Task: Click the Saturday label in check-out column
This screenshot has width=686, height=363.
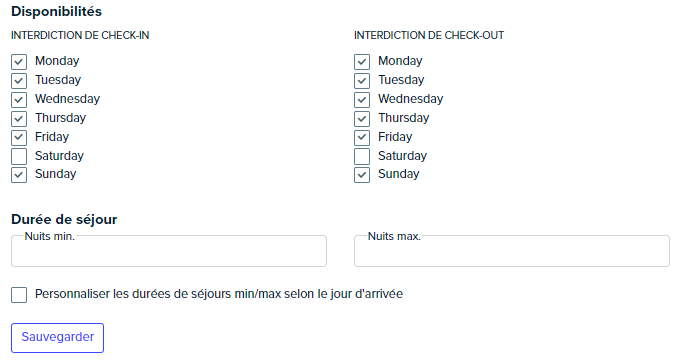Action: tap(402, 156)
